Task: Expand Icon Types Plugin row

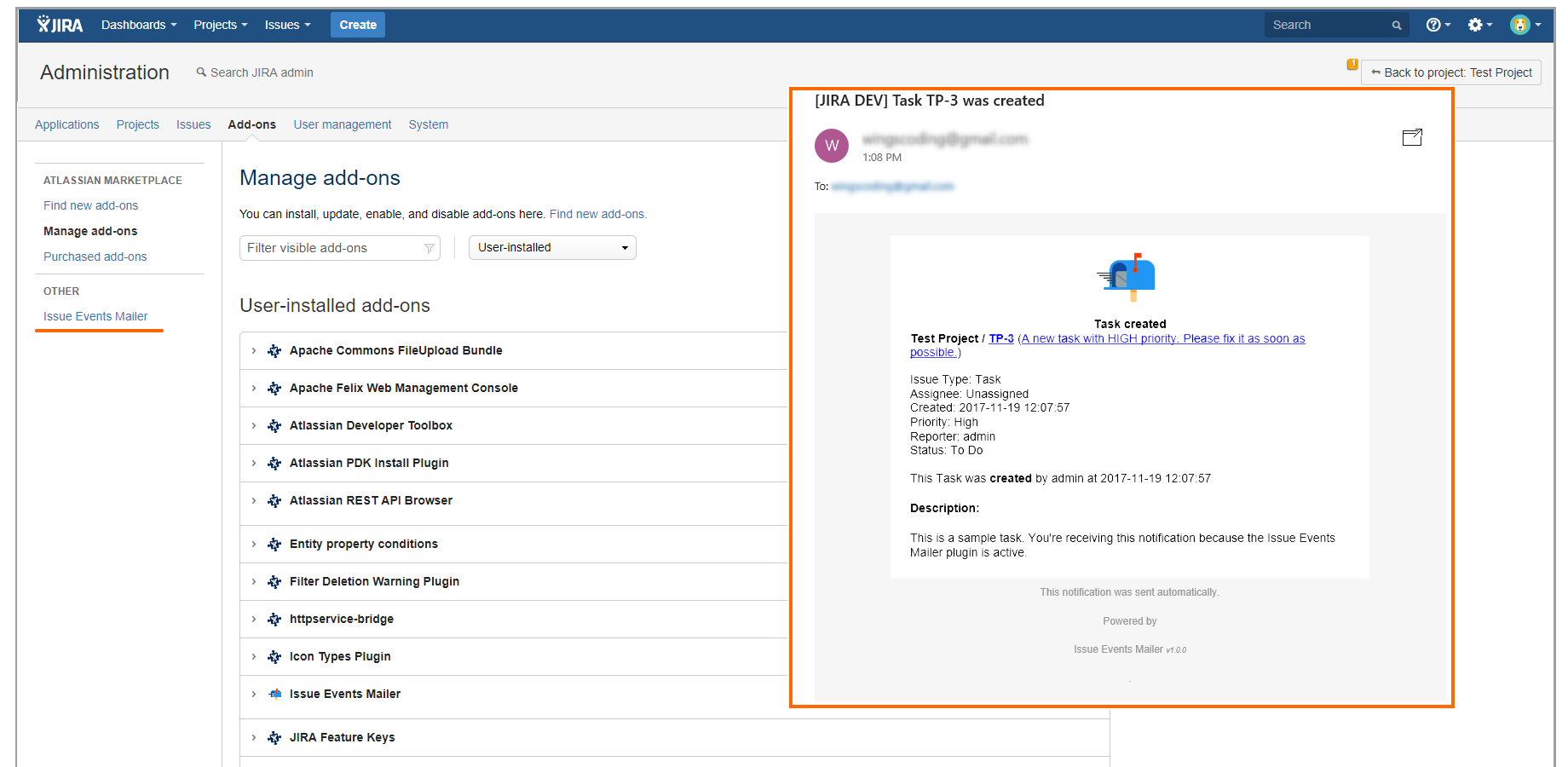Action: [254, 656]
